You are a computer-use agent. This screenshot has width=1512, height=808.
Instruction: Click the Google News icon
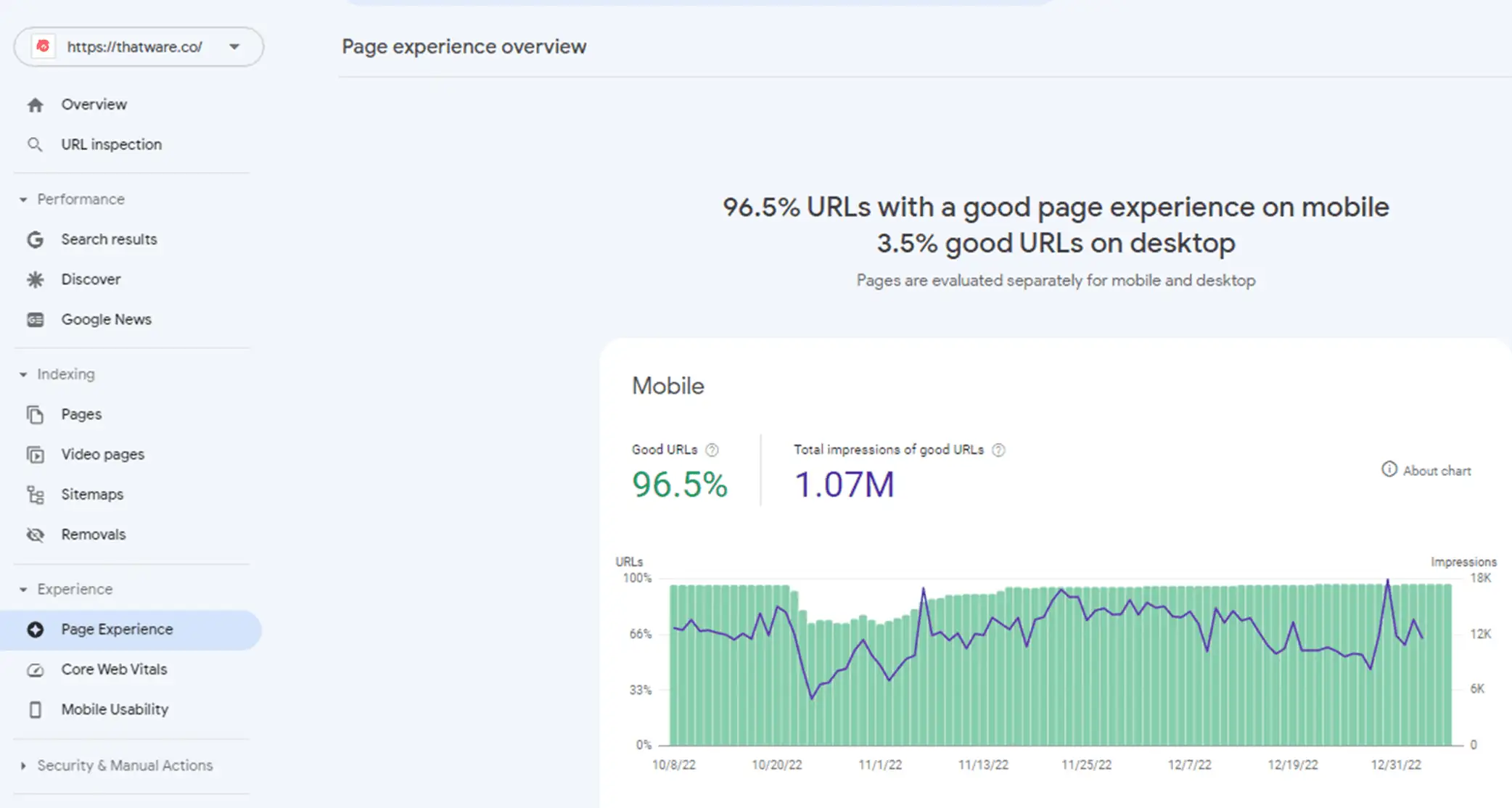(x=35, y=320)
